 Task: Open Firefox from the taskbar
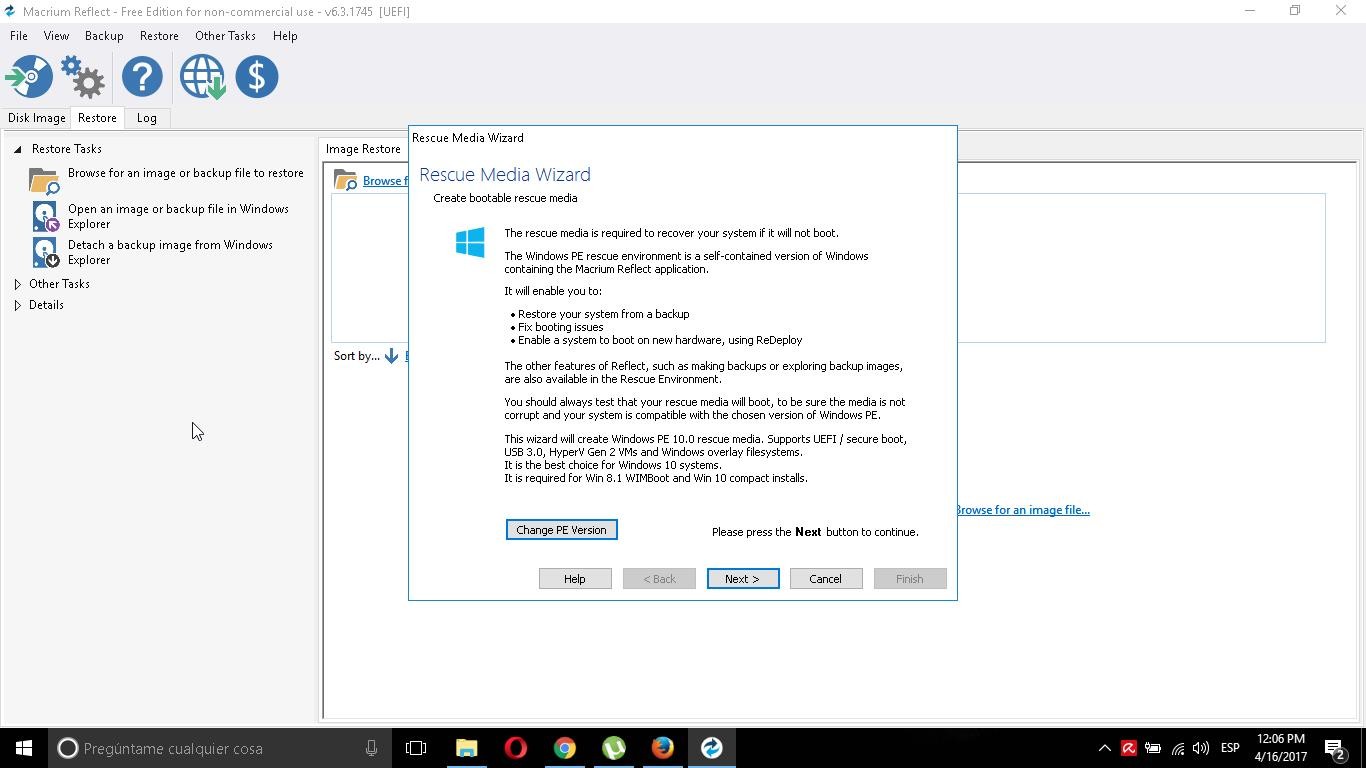coord(663,748)
